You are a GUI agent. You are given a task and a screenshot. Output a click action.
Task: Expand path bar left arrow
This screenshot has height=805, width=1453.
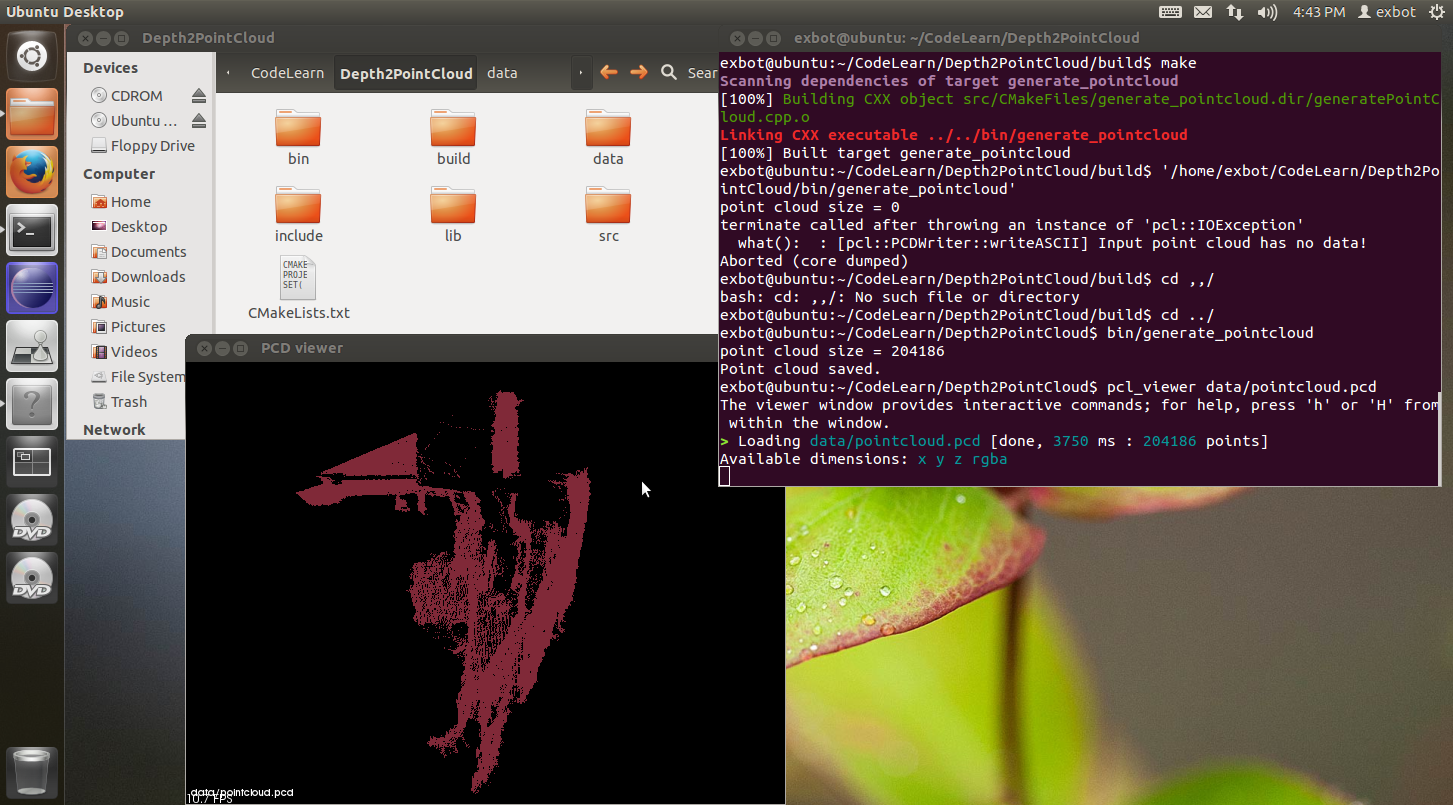[x=229, y=73]
